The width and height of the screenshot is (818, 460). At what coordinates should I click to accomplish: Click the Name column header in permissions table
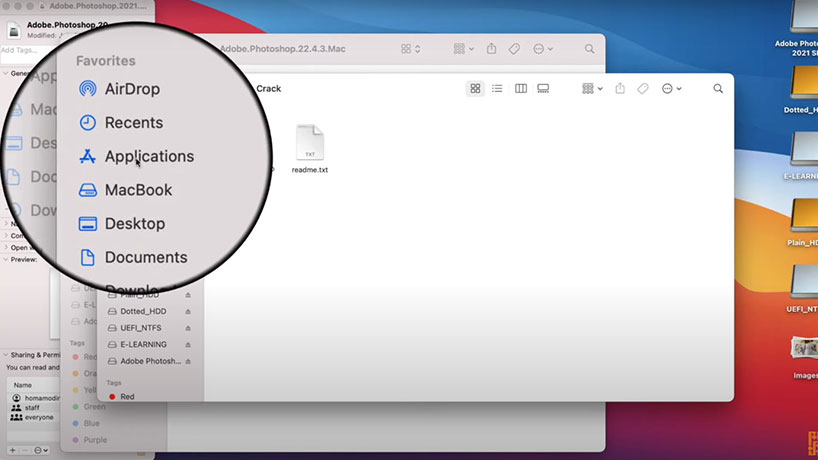(x=22, y=385)
